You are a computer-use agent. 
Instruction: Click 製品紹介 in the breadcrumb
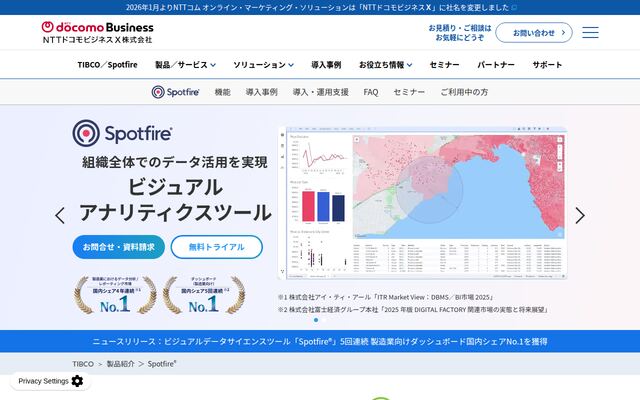pos(120,364)
